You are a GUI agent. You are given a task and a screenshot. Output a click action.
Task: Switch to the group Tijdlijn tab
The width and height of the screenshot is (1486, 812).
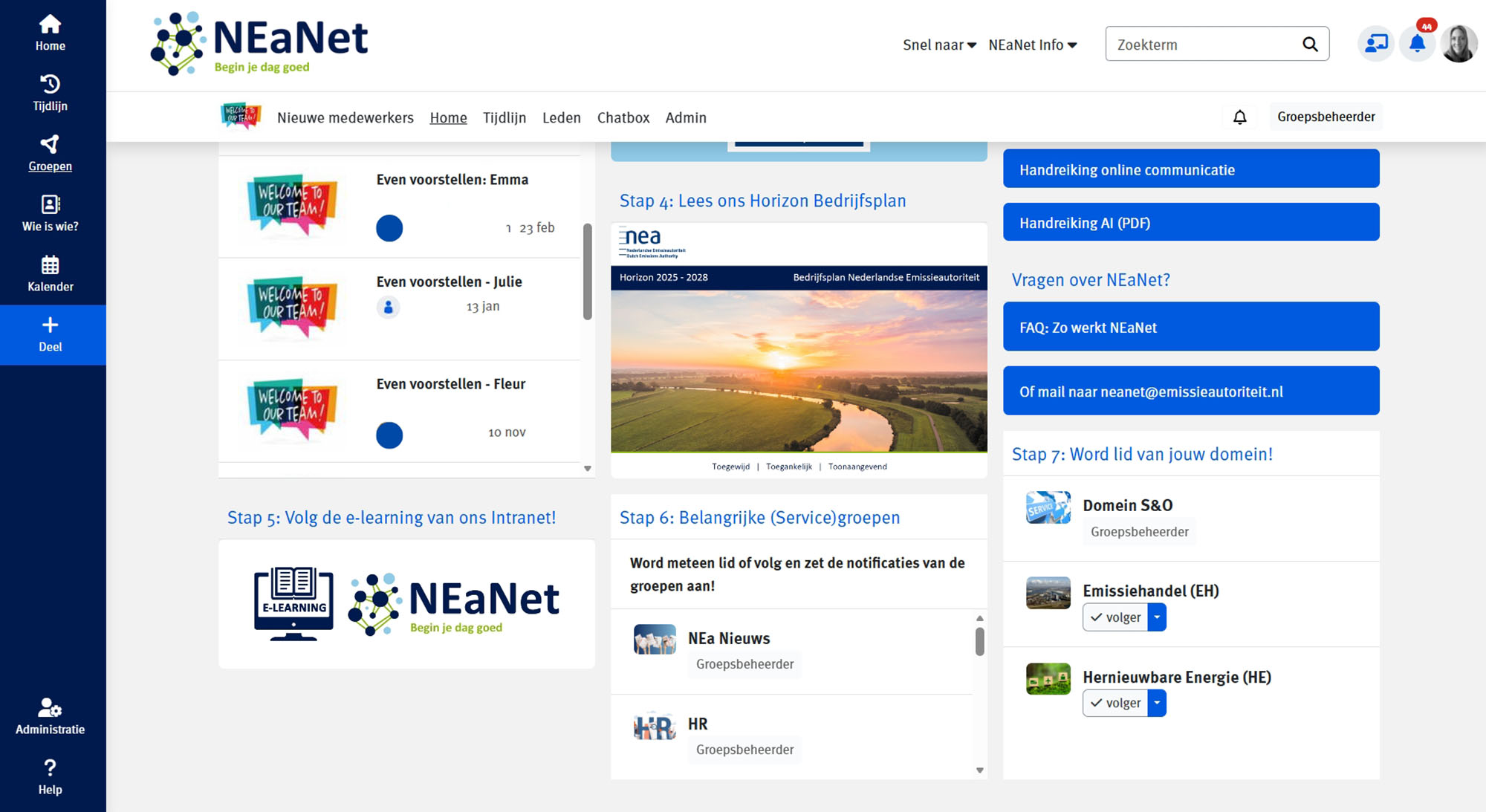tap(504, 117)
